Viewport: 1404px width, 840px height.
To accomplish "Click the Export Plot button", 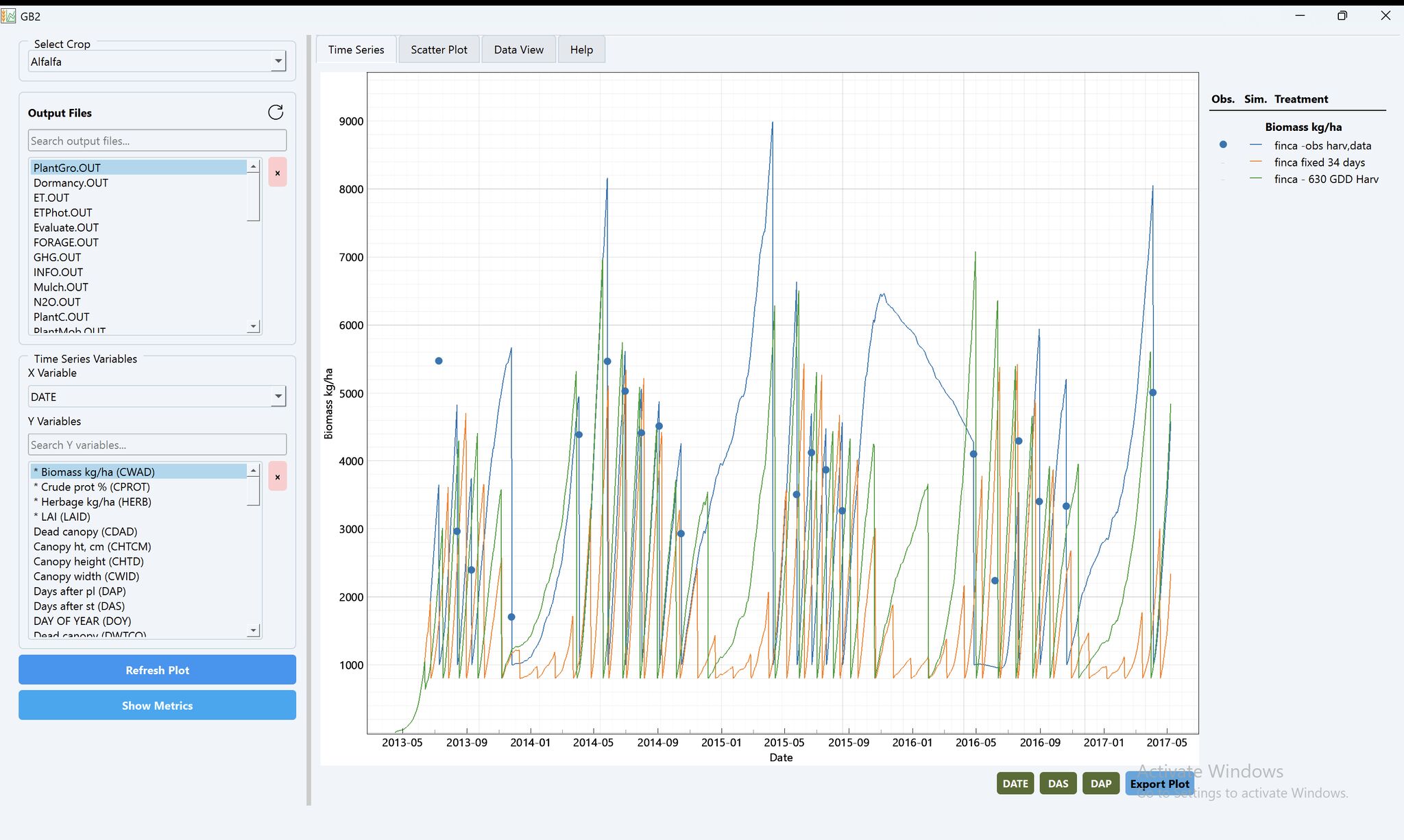I will click(1159, 783).
